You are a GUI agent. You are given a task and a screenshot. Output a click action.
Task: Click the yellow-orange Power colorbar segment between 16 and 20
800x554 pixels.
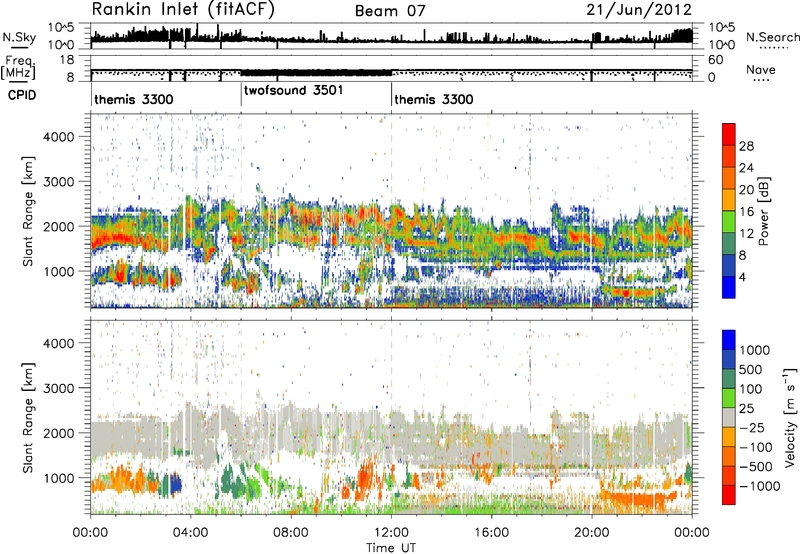tap(729, 200)
